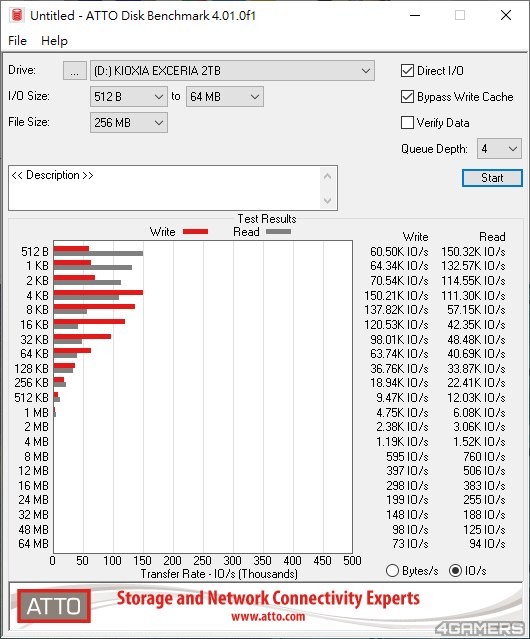Click the gray Read legend swatch
This screenshot has height=639, width=530.
278,231
